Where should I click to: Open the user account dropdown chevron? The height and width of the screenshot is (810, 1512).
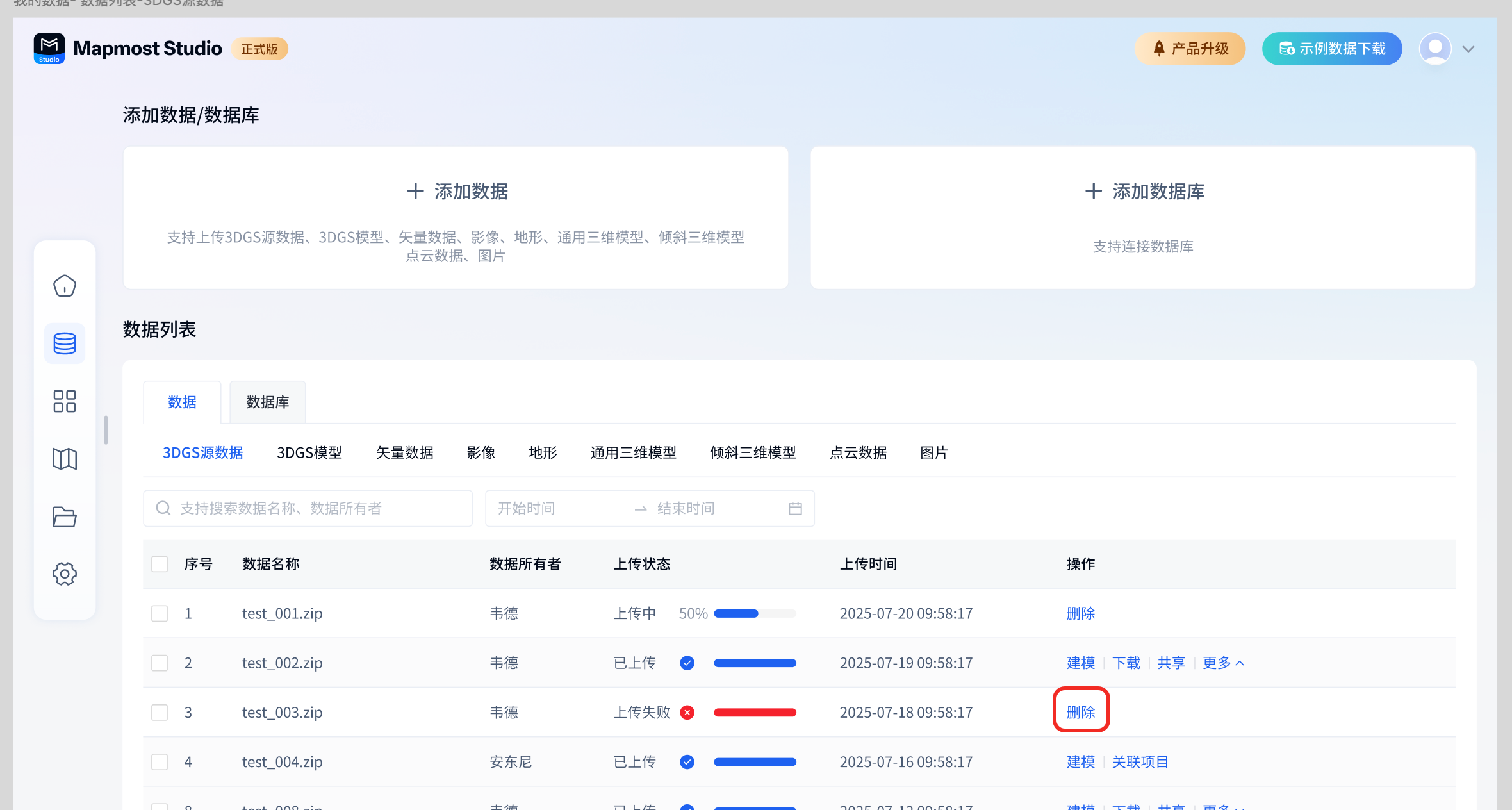1468,49
